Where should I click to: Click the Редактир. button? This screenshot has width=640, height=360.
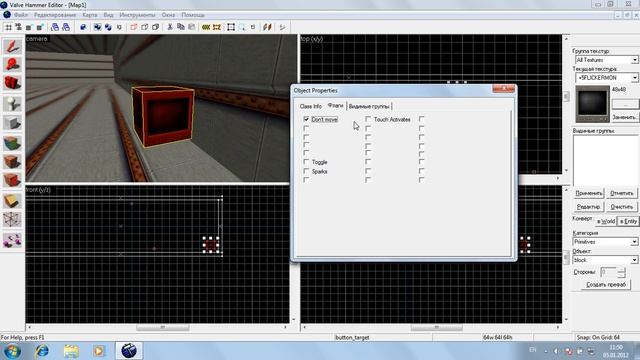589,207
